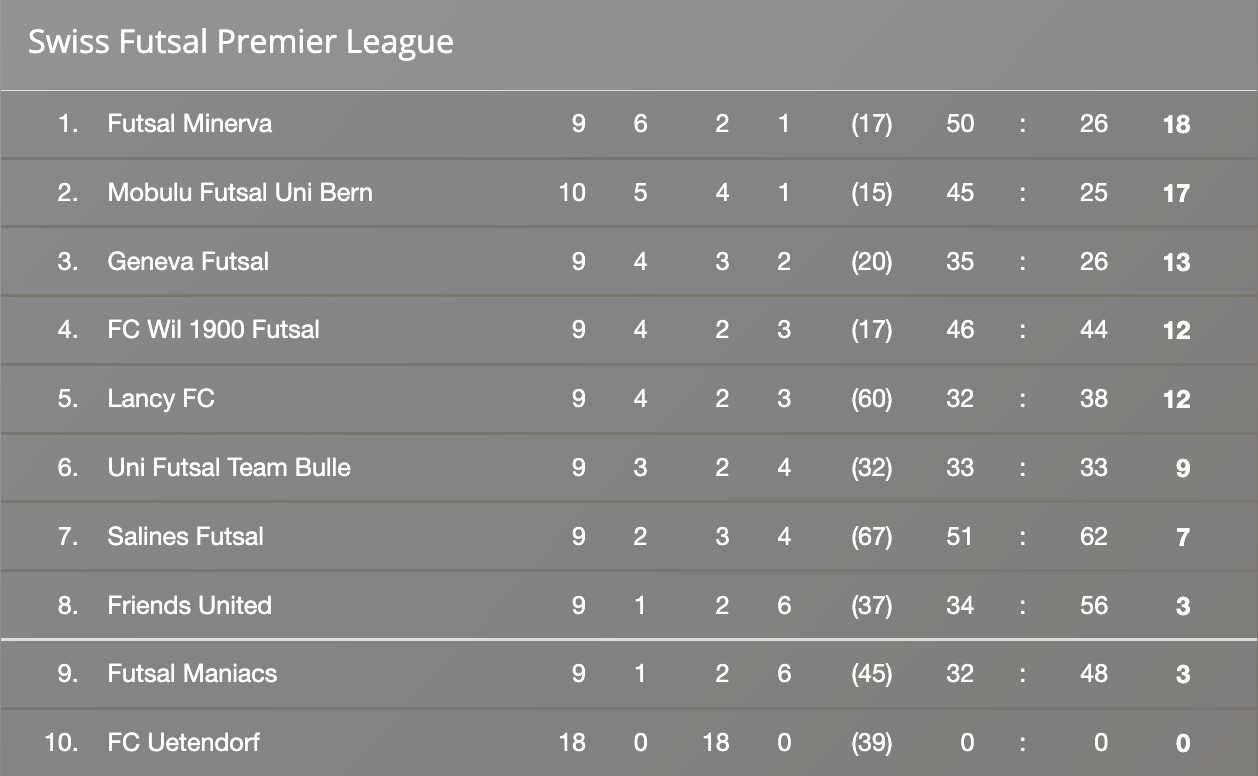Viewport: 1258px width, 776px height.
Task: Click Mobulu Futsal Uni Bern's 17 points
Action: point(1176,193)
